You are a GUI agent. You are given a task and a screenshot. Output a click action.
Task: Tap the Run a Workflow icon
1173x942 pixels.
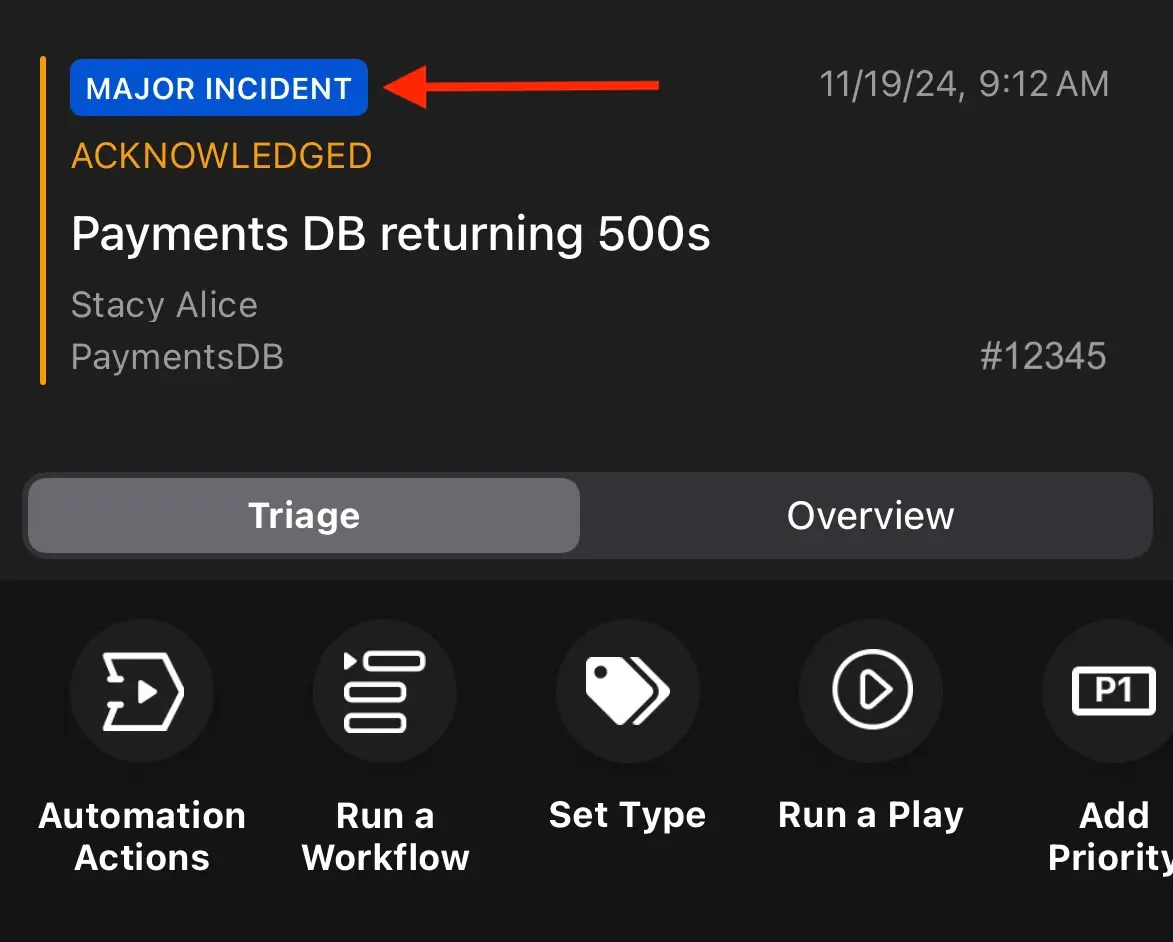[385, 691]
